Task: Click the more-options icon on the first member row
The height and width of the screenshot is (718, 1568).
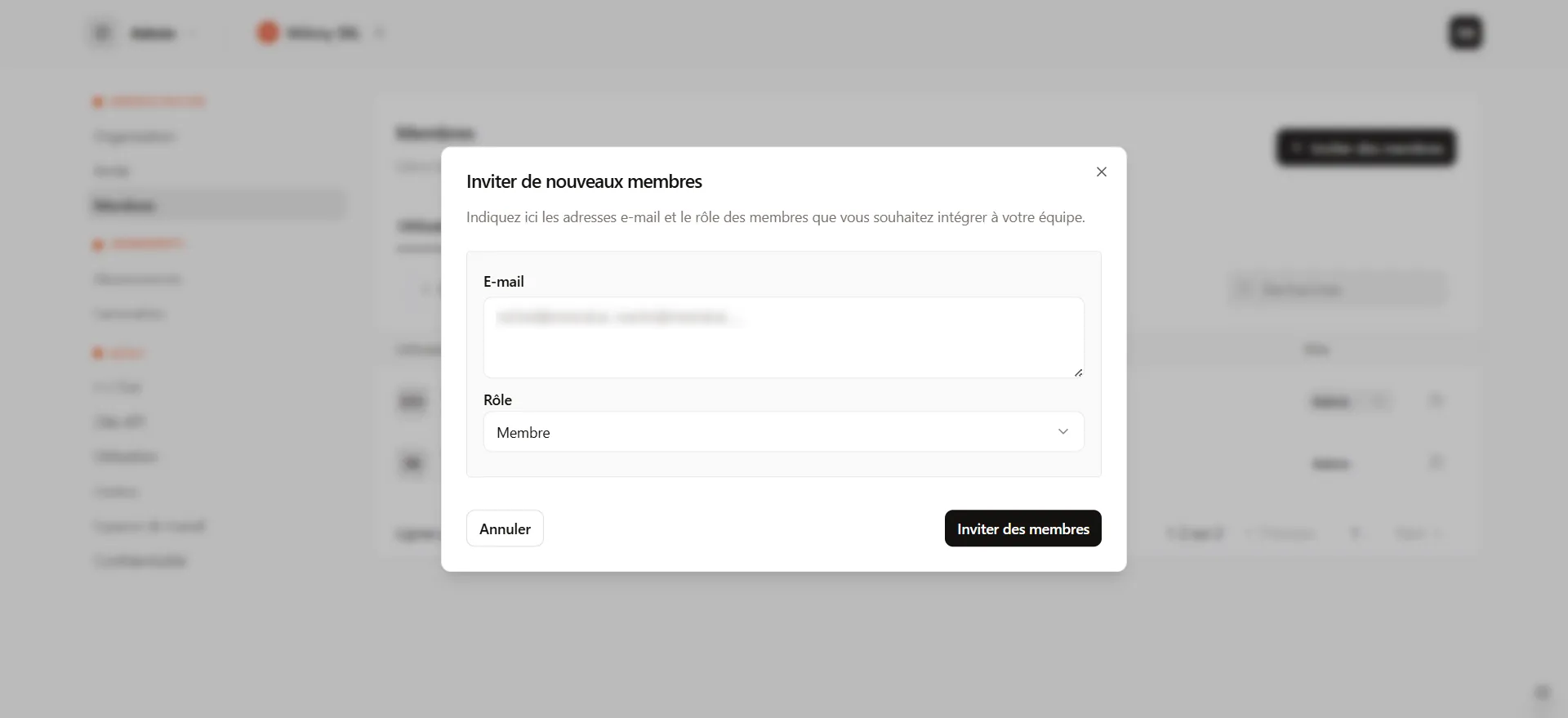Action: [x=1437, y=401]
